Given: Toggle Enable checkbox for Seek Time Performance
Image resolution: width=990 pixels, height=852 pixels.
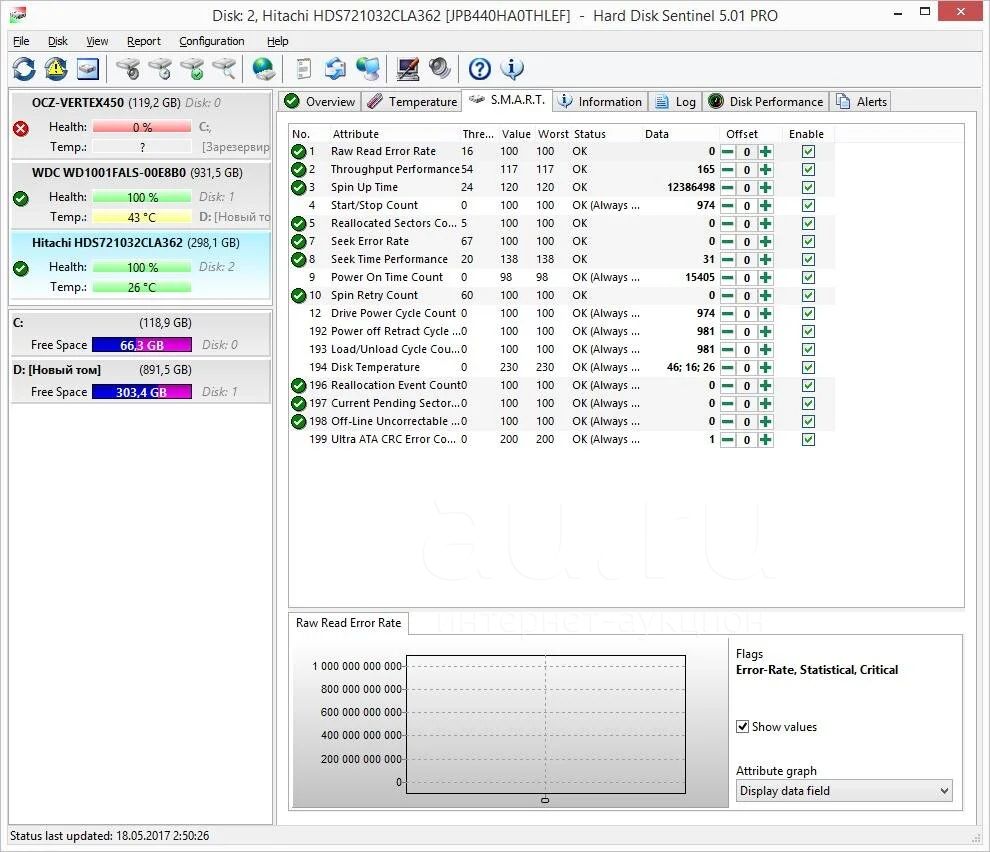Looking at the screenshot, I should coord(808,260).
